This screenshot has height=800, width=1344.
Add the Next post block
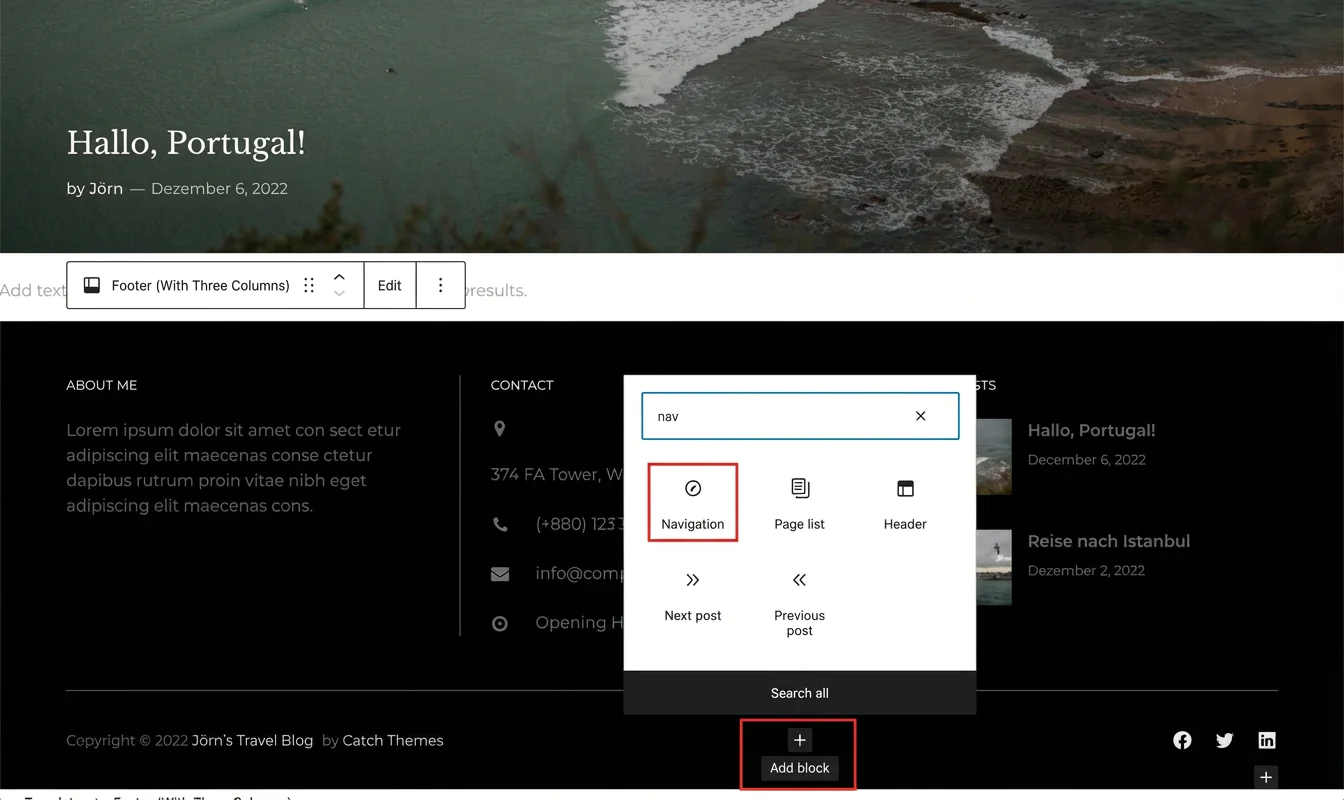(692, 595)
